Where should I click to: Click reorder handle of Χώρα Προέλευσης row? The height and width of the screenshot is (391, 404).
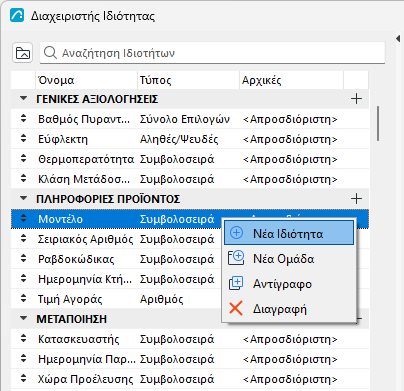pyautogui.click(x=23, y=379)
